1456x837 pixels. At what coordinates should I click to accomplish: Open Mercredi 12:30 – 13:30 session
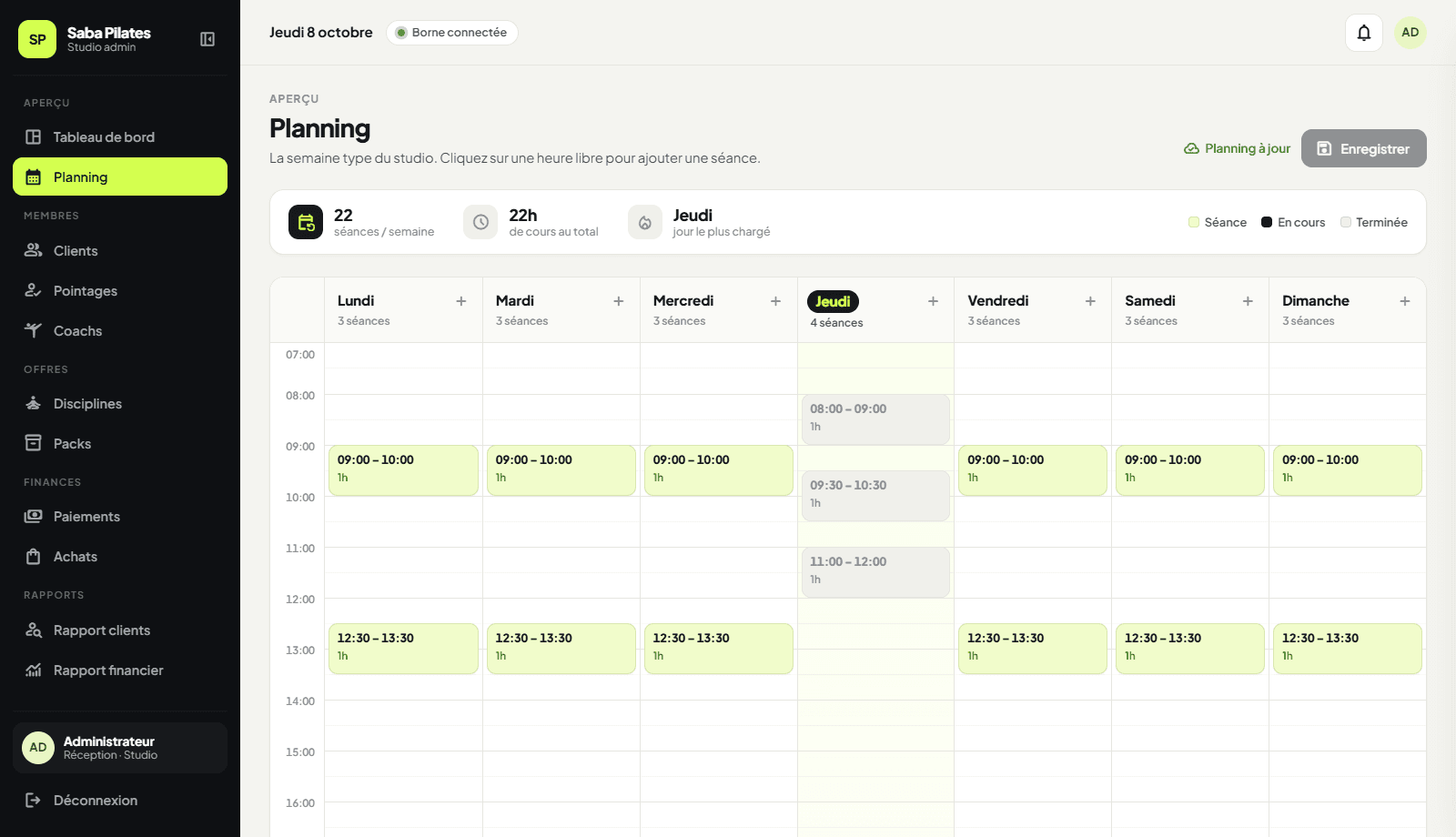point(718,649)
